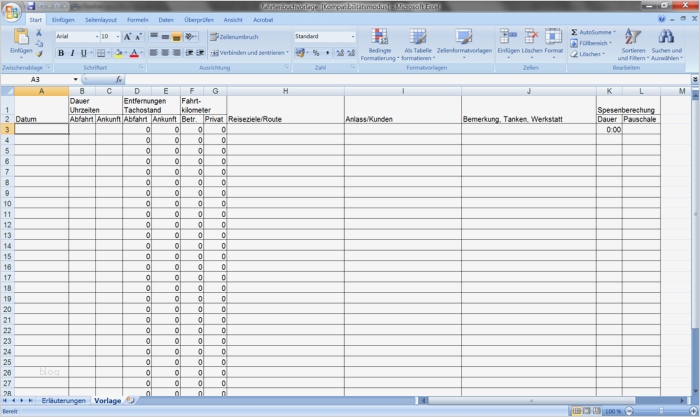Image resolution: width=700 pixels, height=417 pixels.
Task: Click Verbinden und zentrieren
Action: [249, 53]
